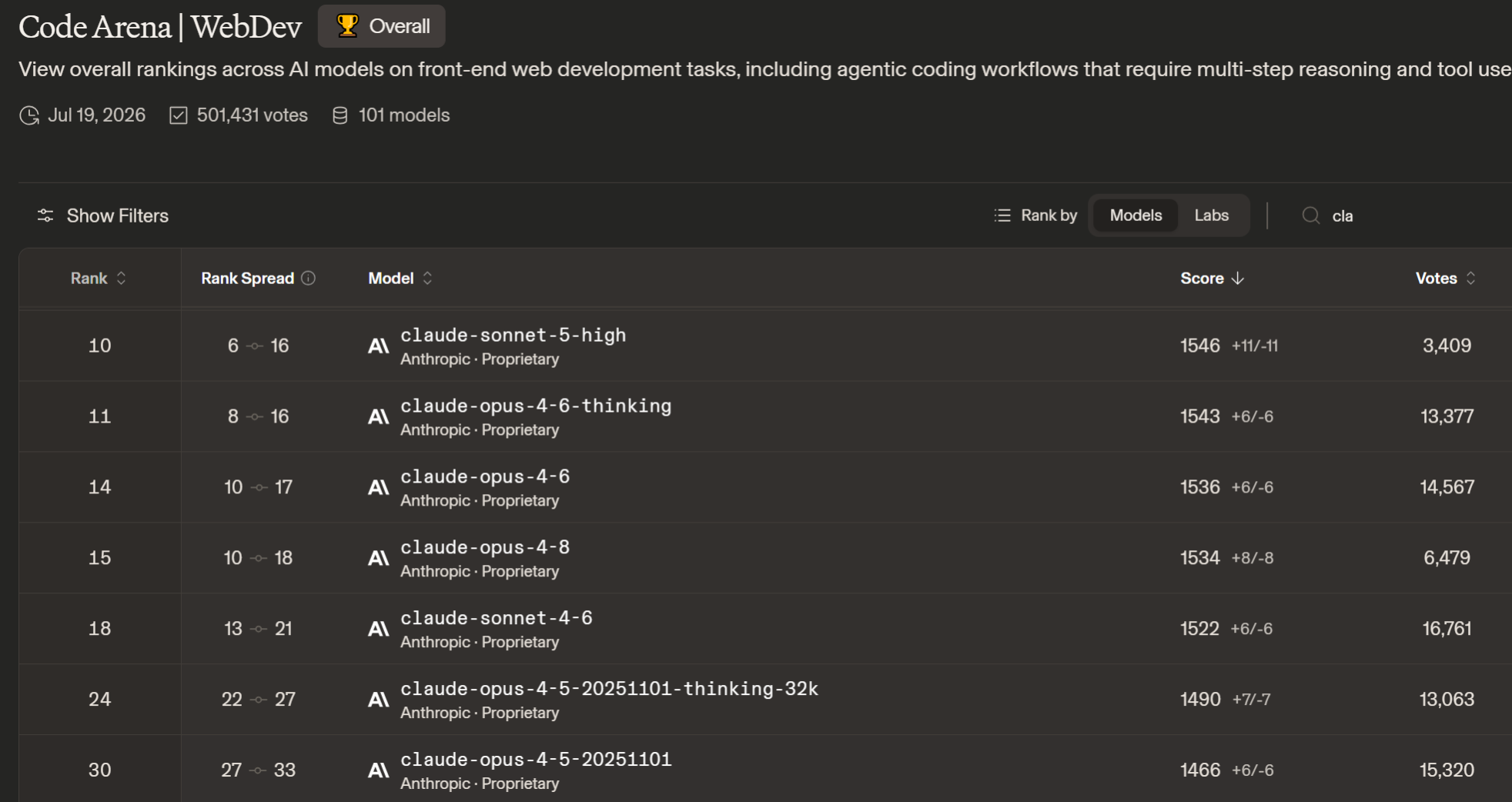Click the 3,409 votes cell
Screen dimensions: 1512x802
[1447, 346]
